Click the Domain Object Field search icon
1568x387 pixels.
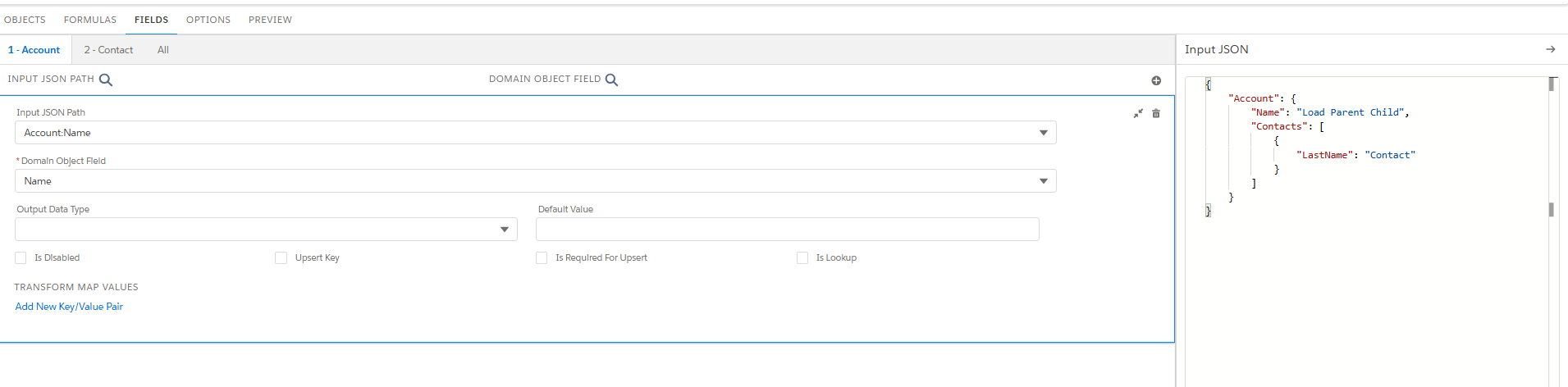coord(611,80)
